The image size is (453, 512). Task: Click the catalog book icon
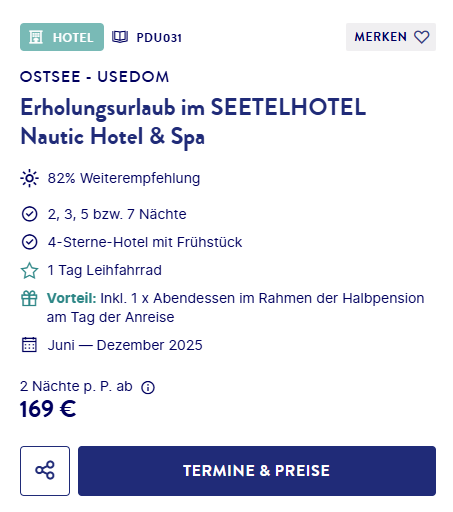(120, 37)
